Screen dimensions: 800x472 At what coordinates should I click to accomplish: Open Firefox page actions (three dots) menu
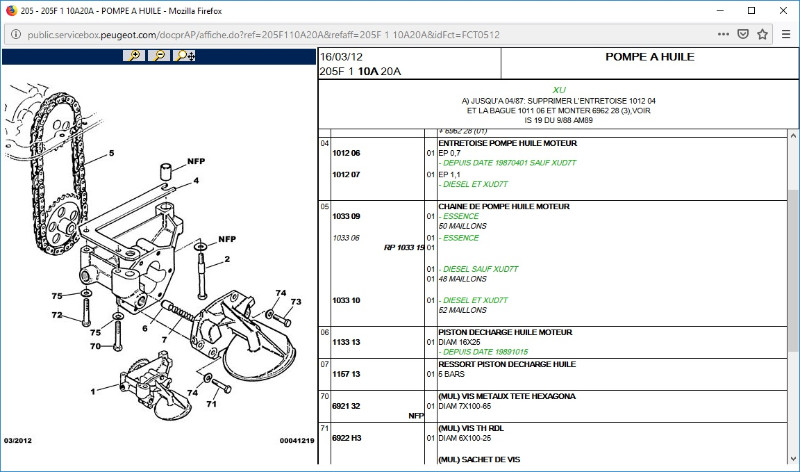pyautogui.click(x=723, y=34)
